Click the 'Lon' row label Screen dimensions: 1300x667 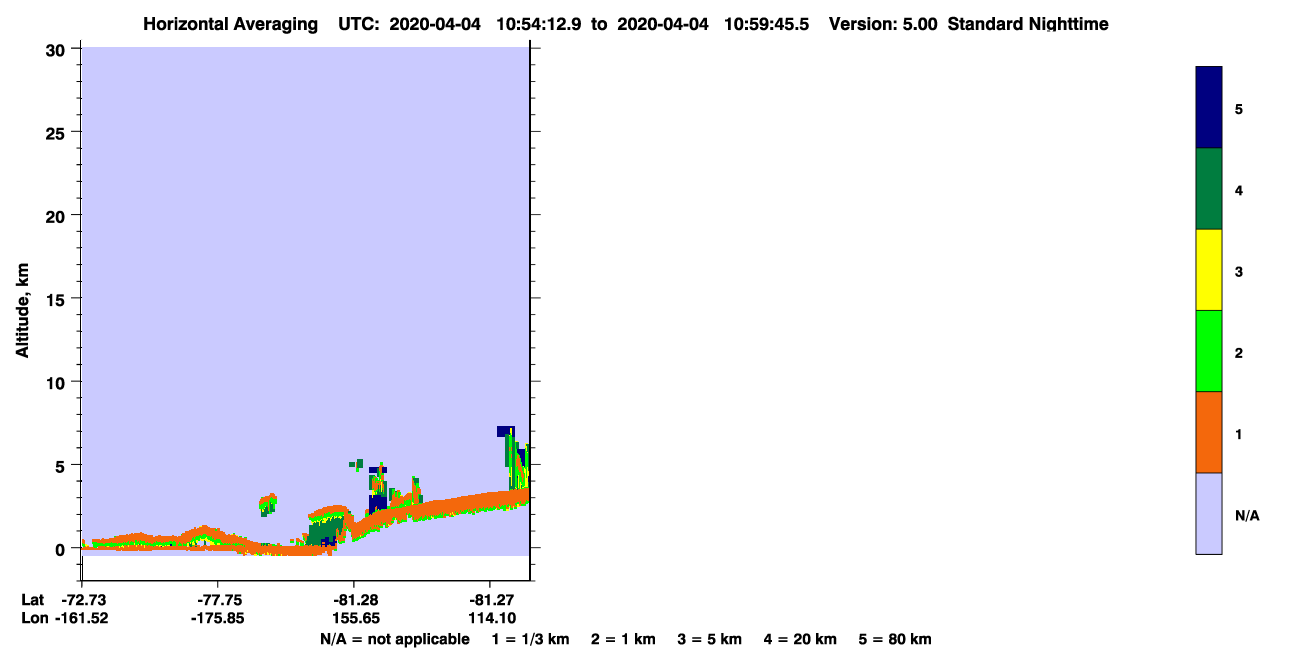33,618
